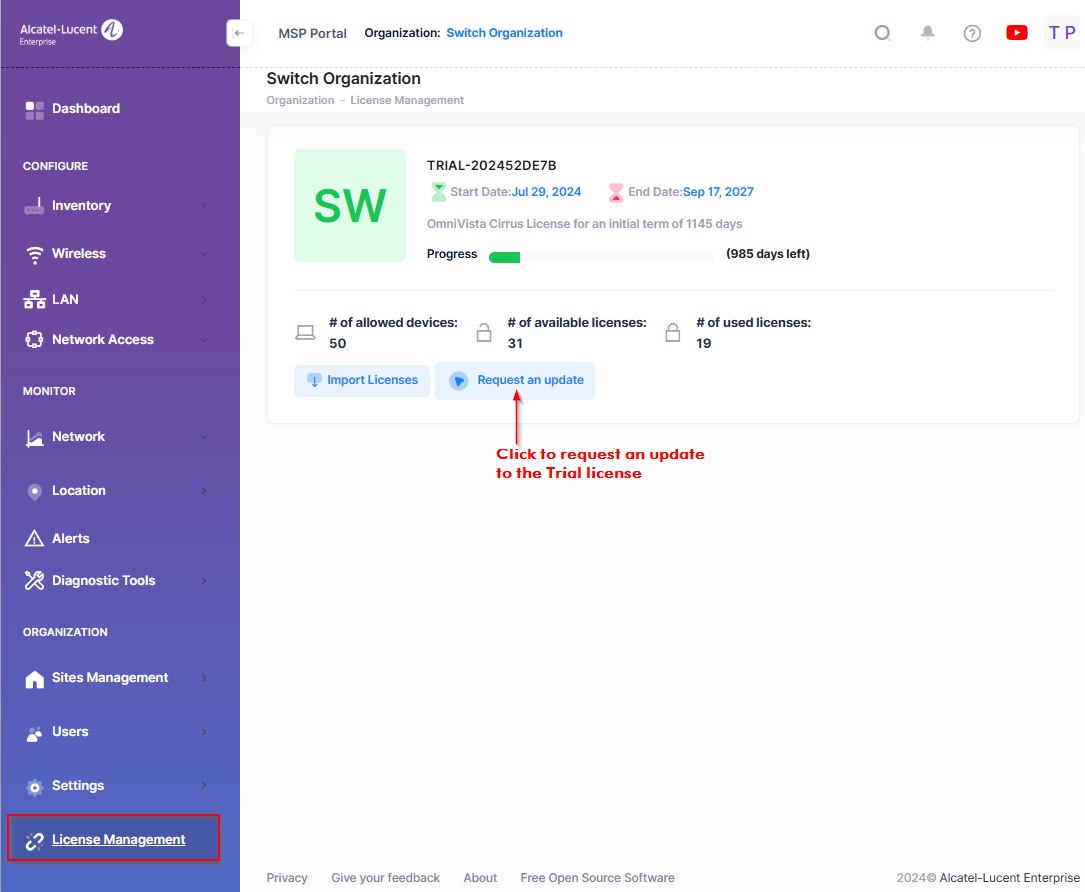Image resolution: width=1085 pixels, height=892 pixels.
Task: Expand the Inventory menu chevron
Action: (203, 206)
